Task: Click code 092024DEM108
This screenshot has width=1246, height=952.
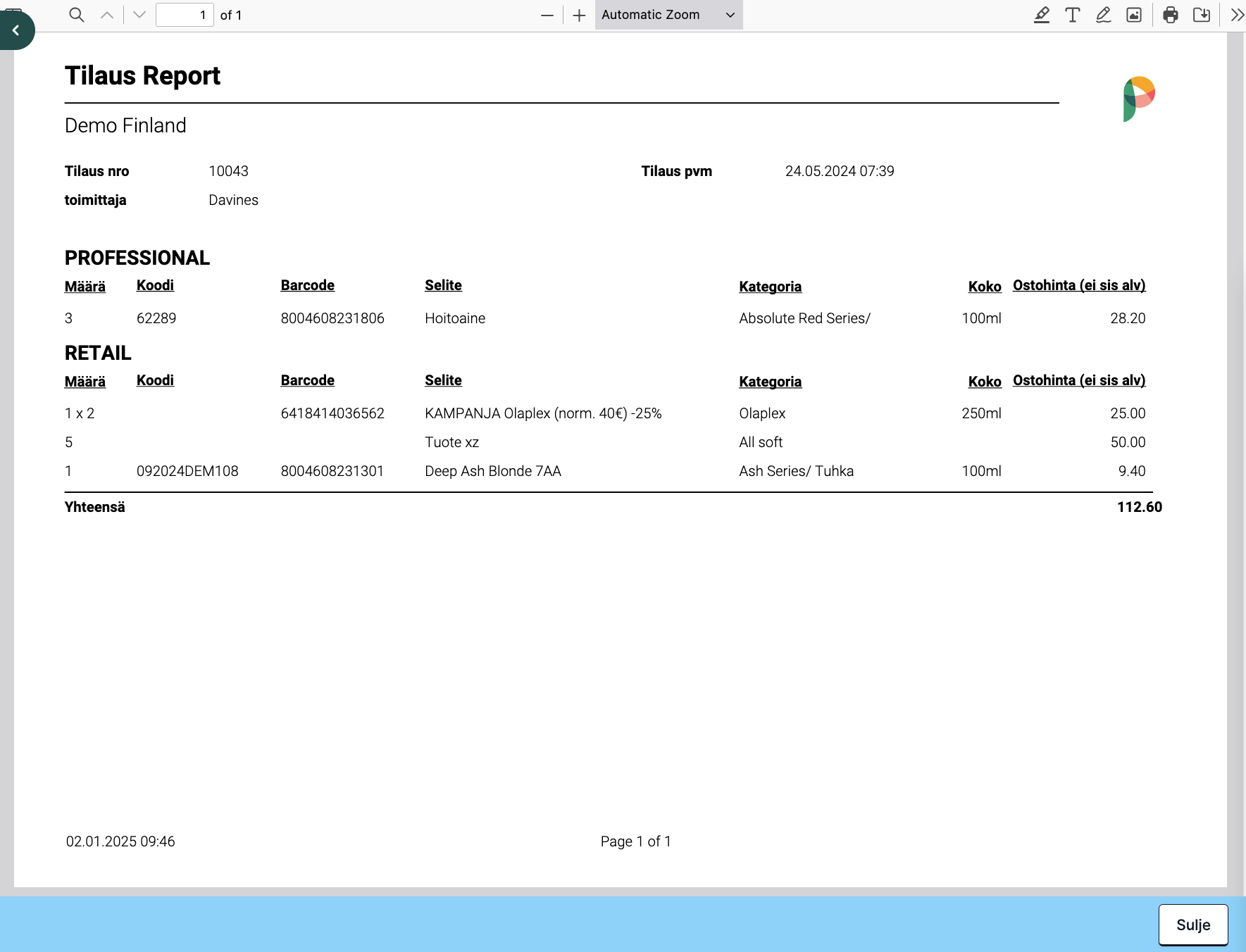Action: (x=187, y=471)
